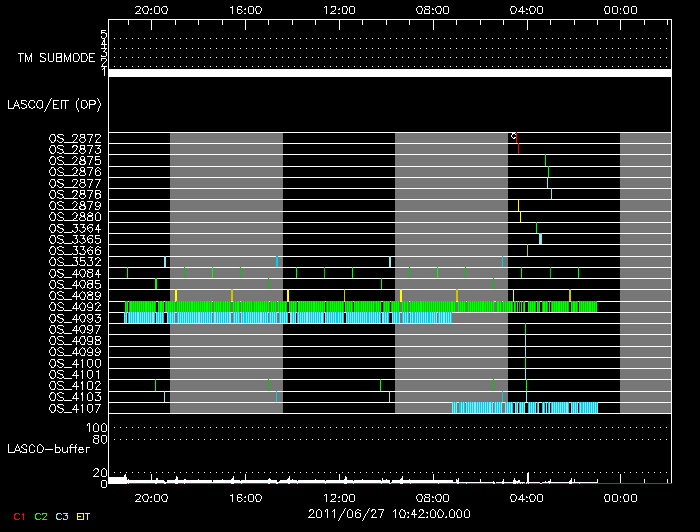
Task: Click the green band in OS_4092 row
Action: [320, 307]
